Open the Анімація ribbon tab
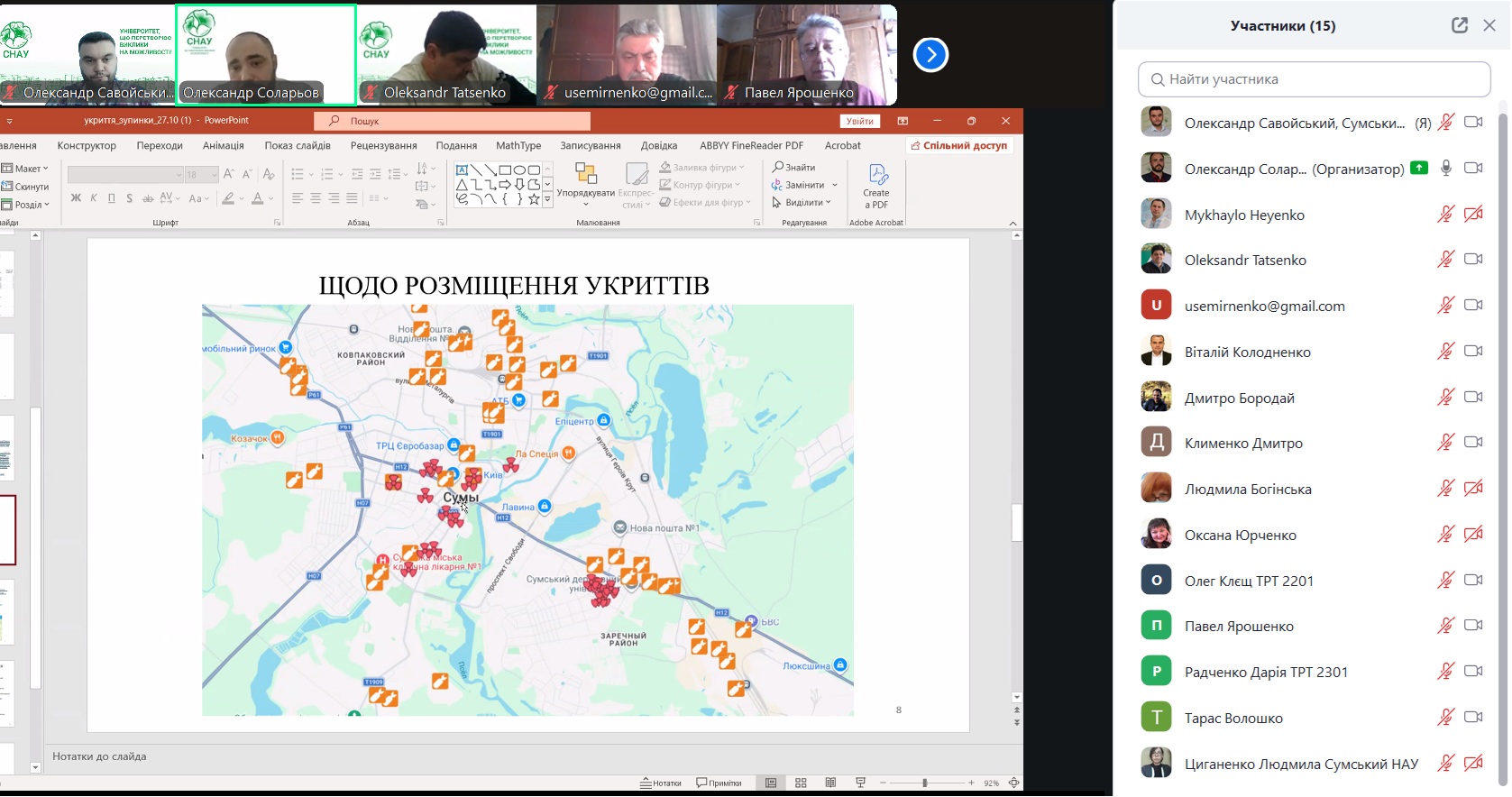 223,145
